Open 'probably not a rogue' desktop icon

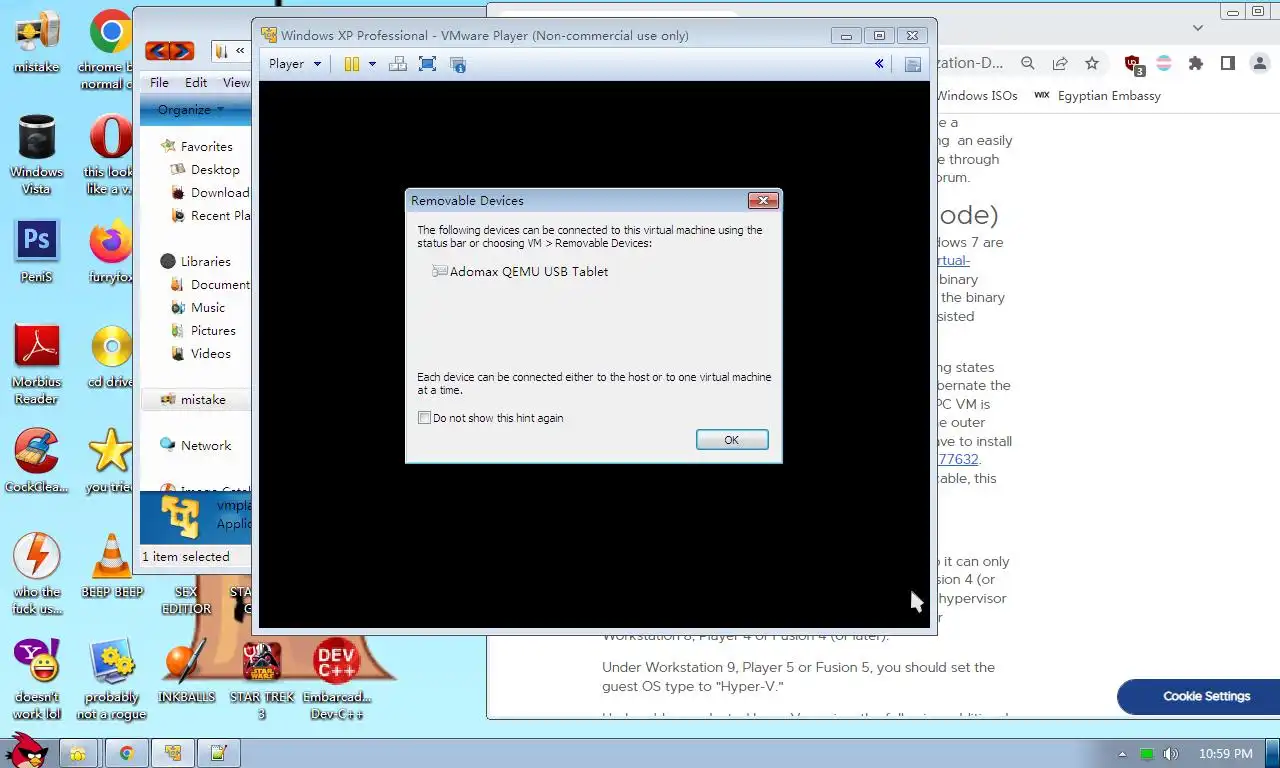[x=112, y=679]
